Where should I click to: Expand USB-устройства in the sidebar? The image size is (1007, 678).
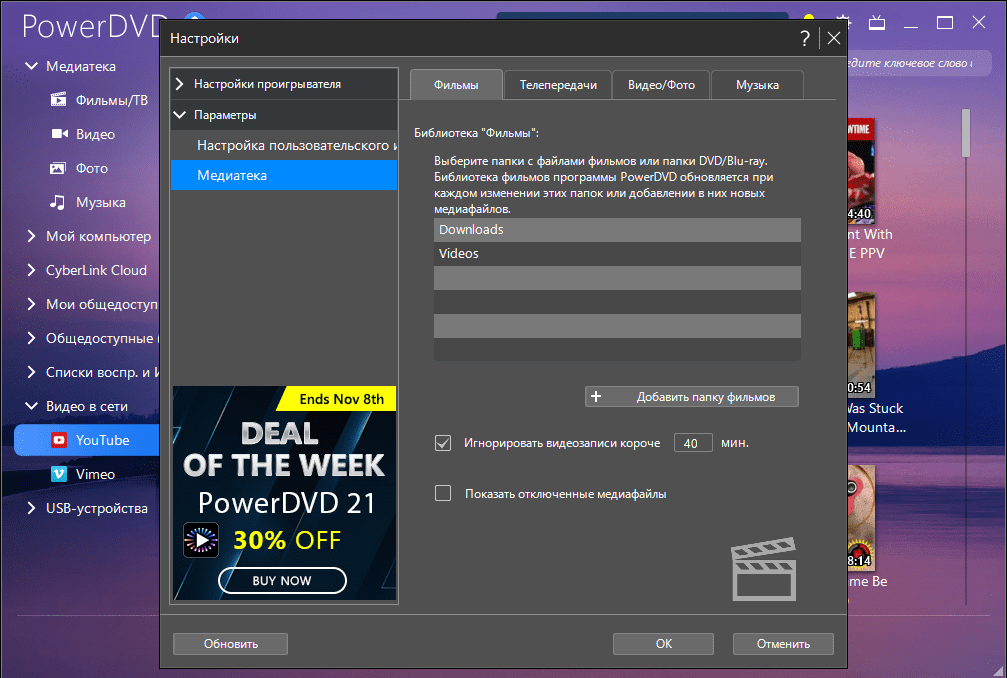pyautogui.click(x=31, y=508)
